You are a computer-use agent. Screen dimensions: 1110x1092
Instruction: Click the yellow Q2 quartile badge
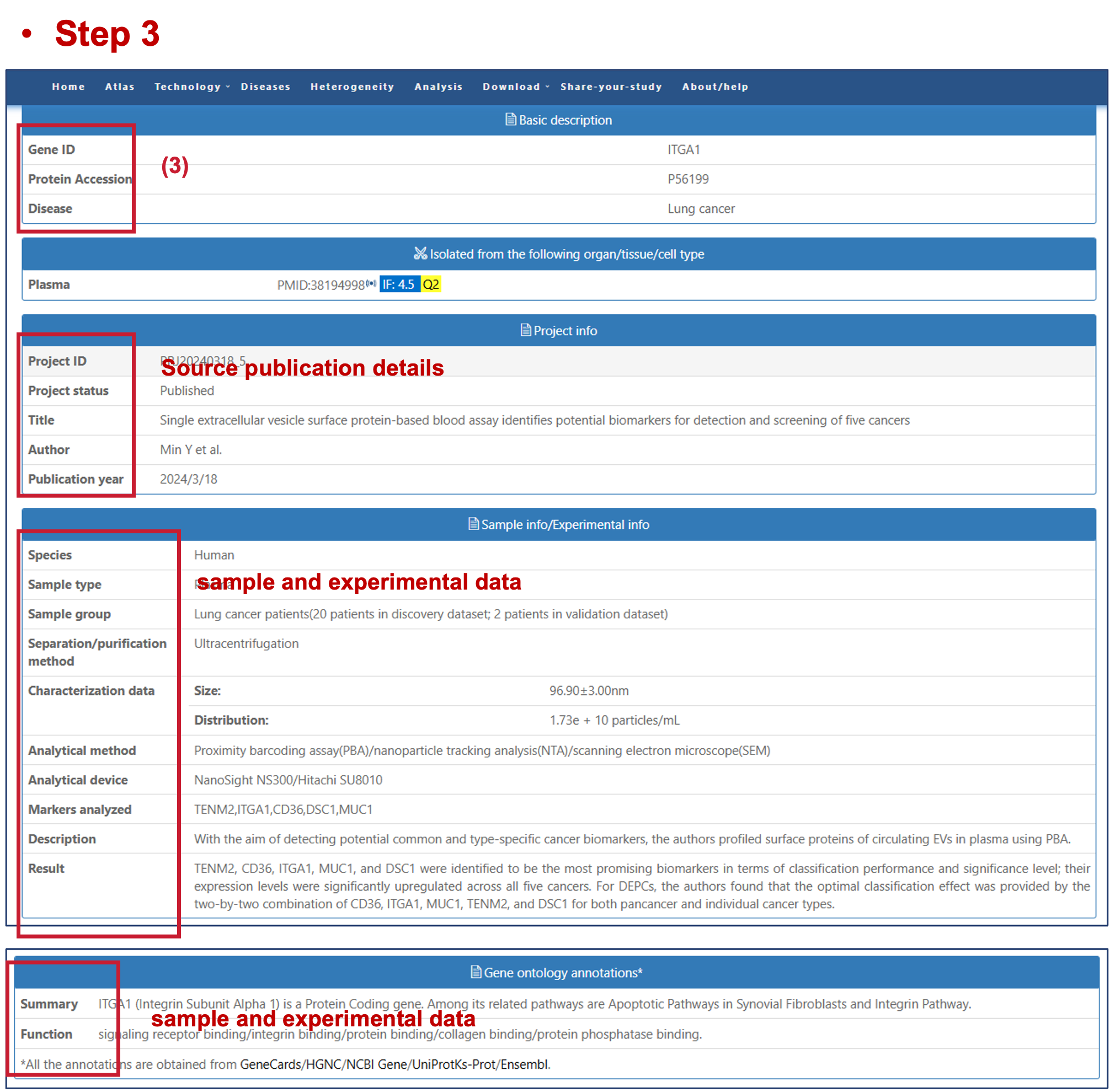pos(431,285)
